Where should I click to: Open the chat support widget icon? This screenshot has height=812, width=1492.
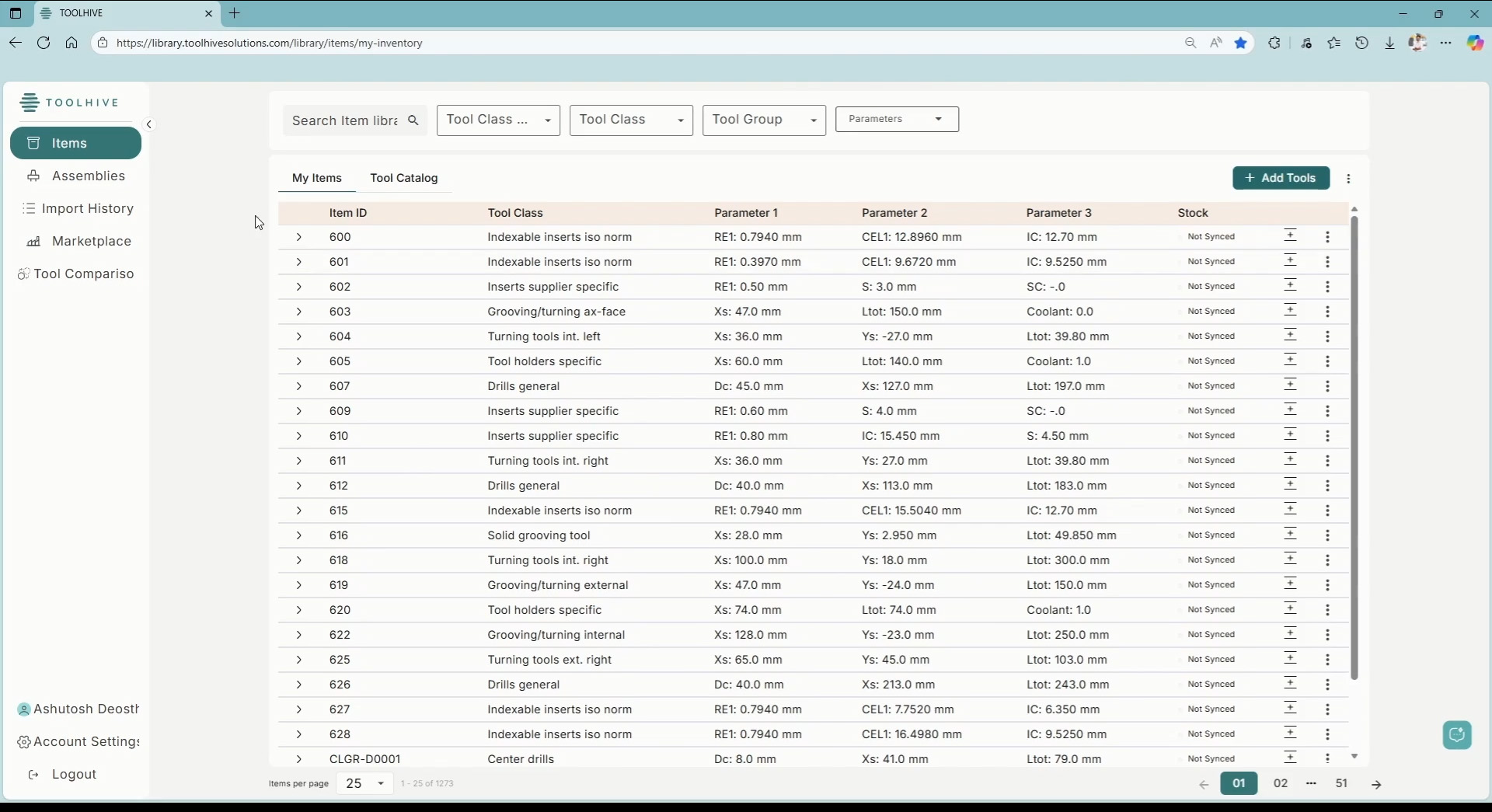pos(1457,734)
